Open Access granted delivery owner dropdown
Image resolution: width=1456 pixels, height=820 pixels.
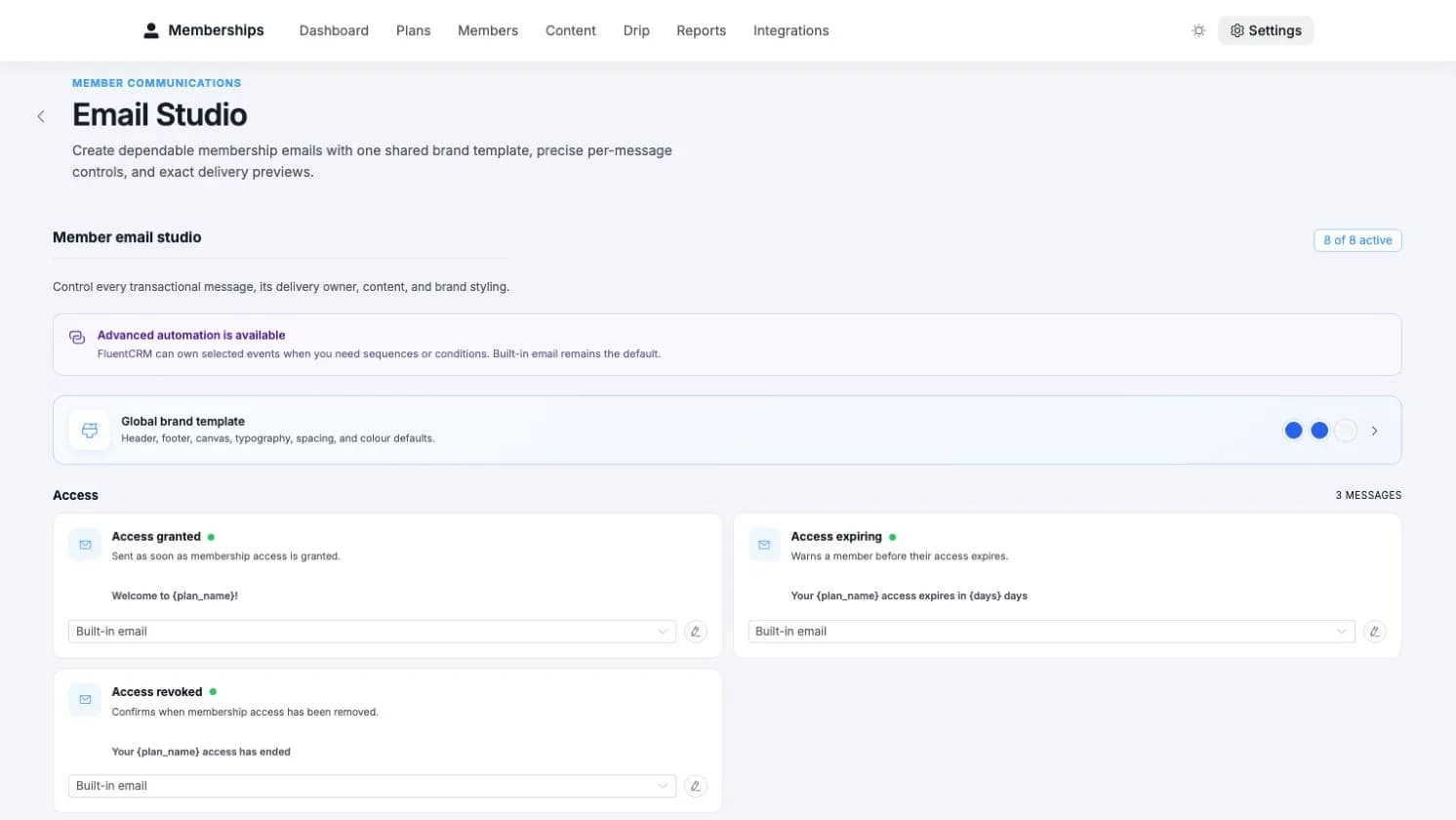pos(372,632)
